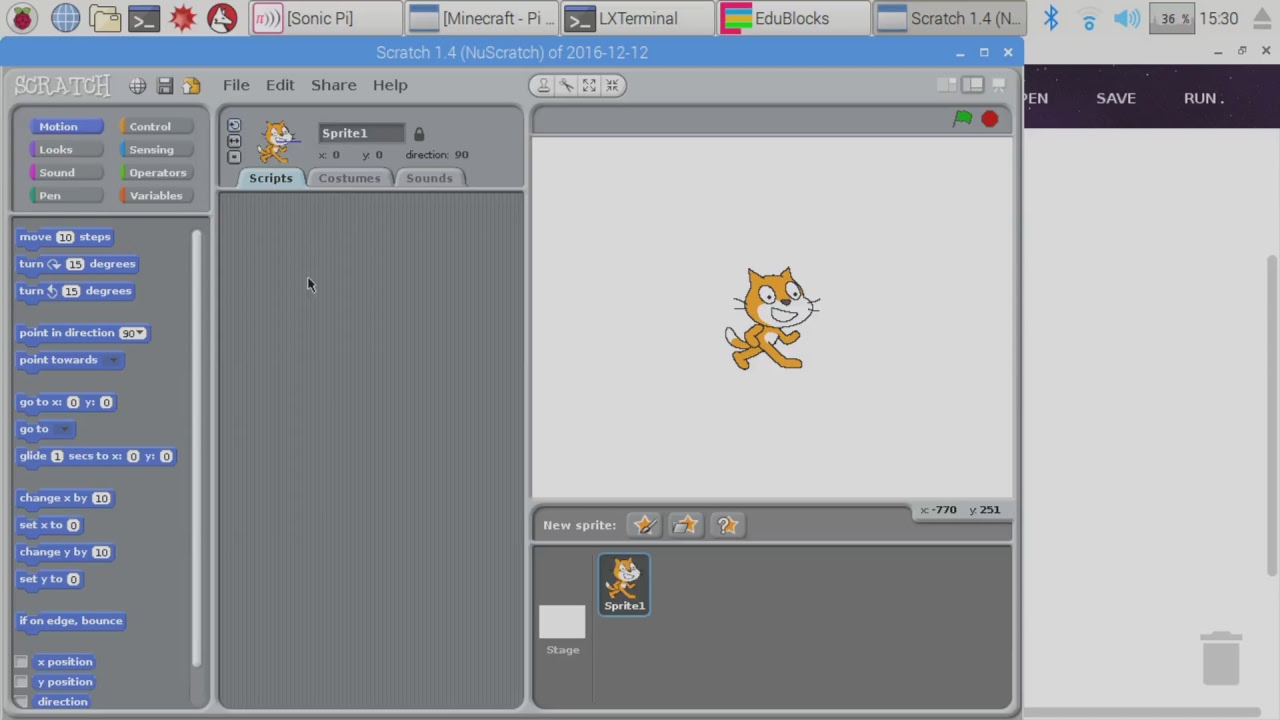The image size is (1280, 720).
Task: Select the Looks block category
Action: 66,150
